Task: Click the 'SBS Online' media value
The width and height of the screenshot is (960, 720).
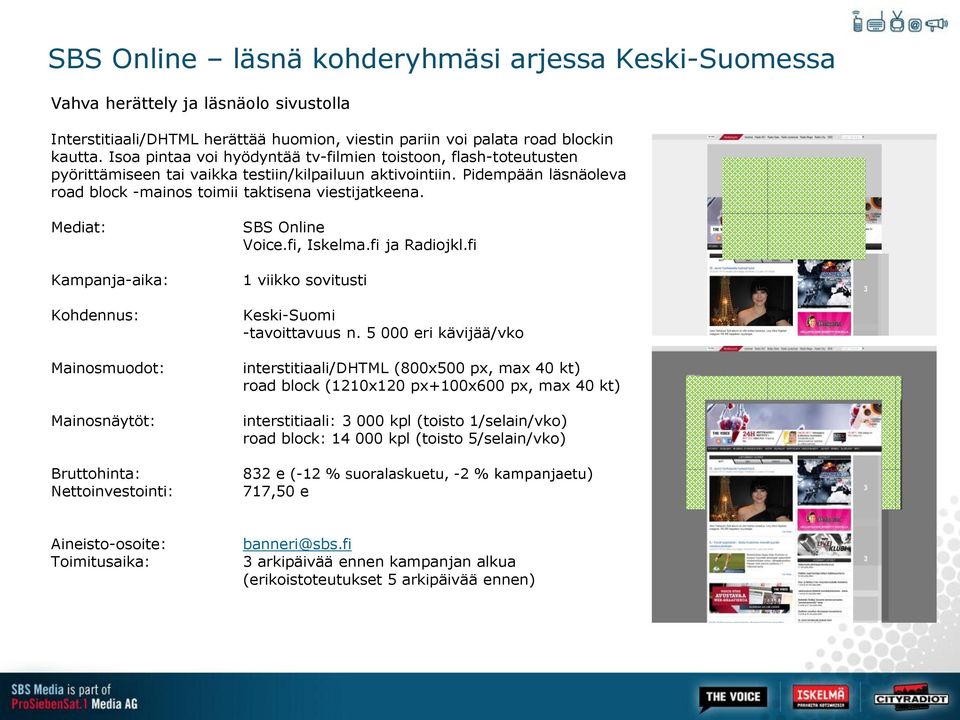Action: point(283,227)
